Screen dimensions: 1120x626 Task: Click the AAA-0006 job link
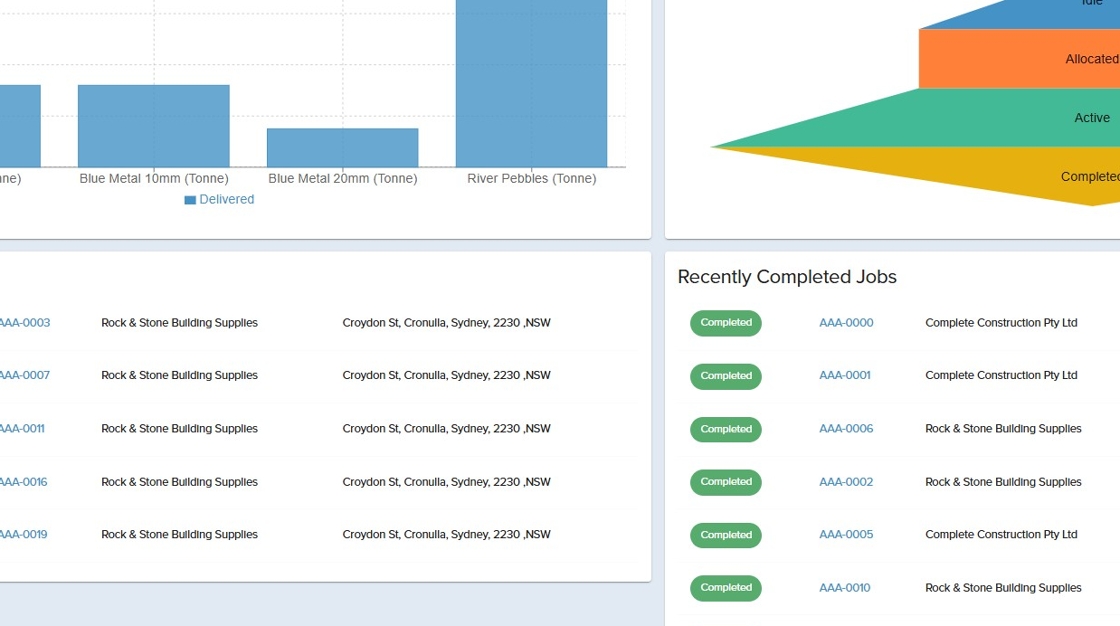click(846, 429)
